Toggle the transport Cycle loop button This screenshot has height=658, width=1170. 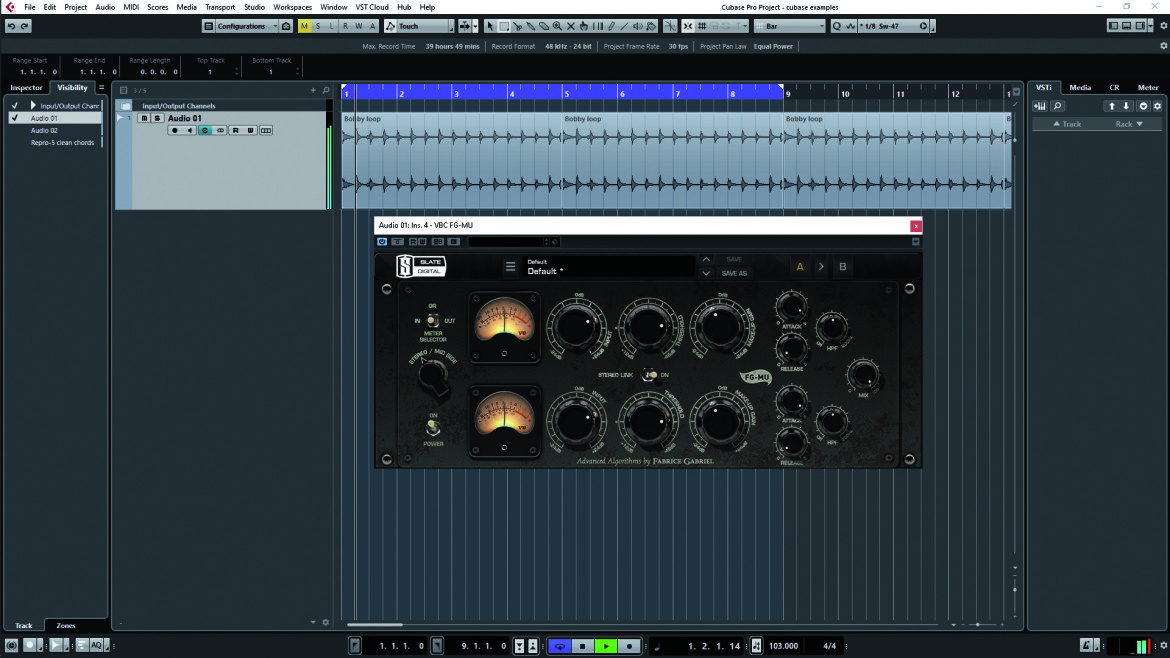(x=560, y=646)
